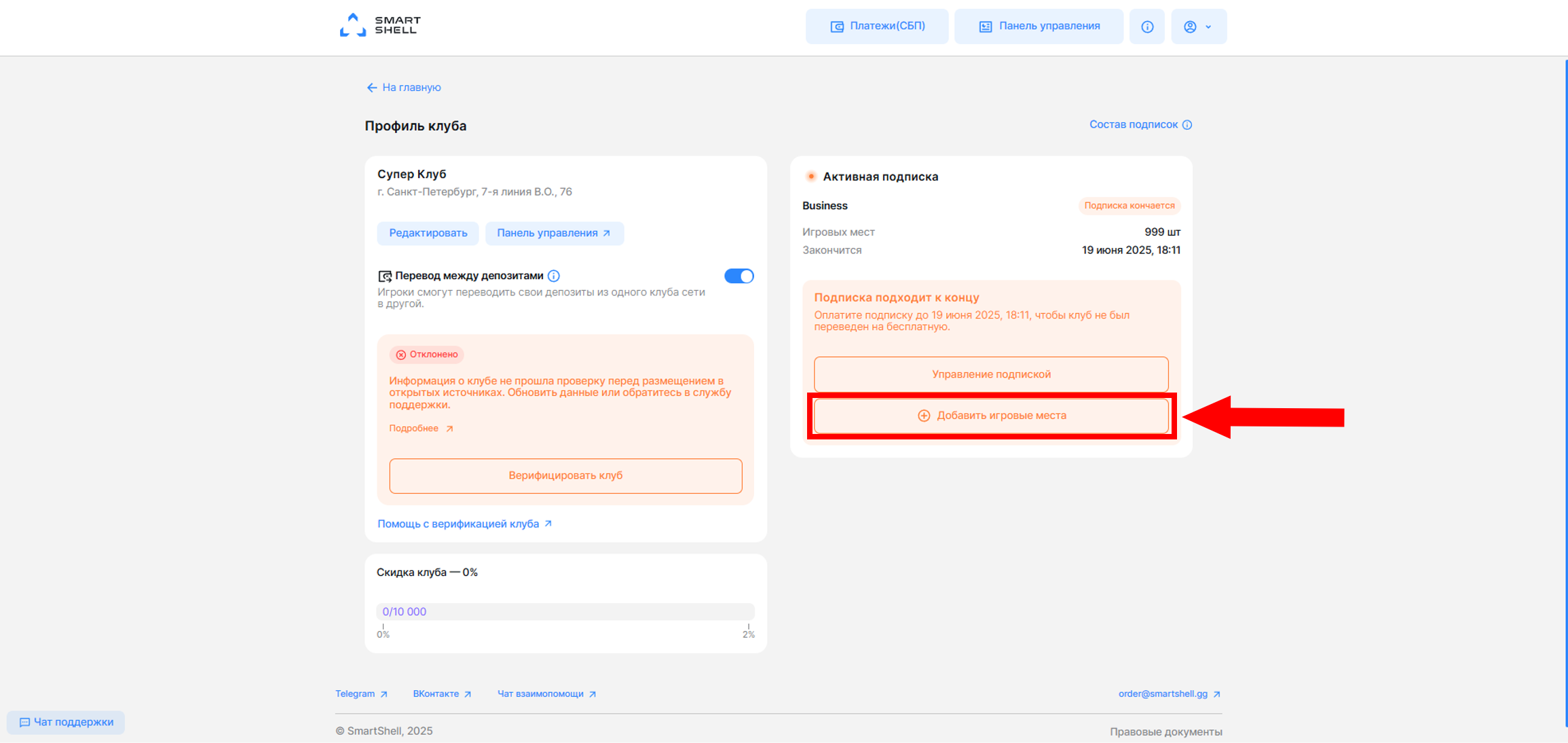The image size is (1568, 743).
Task: Open Помощь с верификацией клуба link
Action: click(465, 524)
